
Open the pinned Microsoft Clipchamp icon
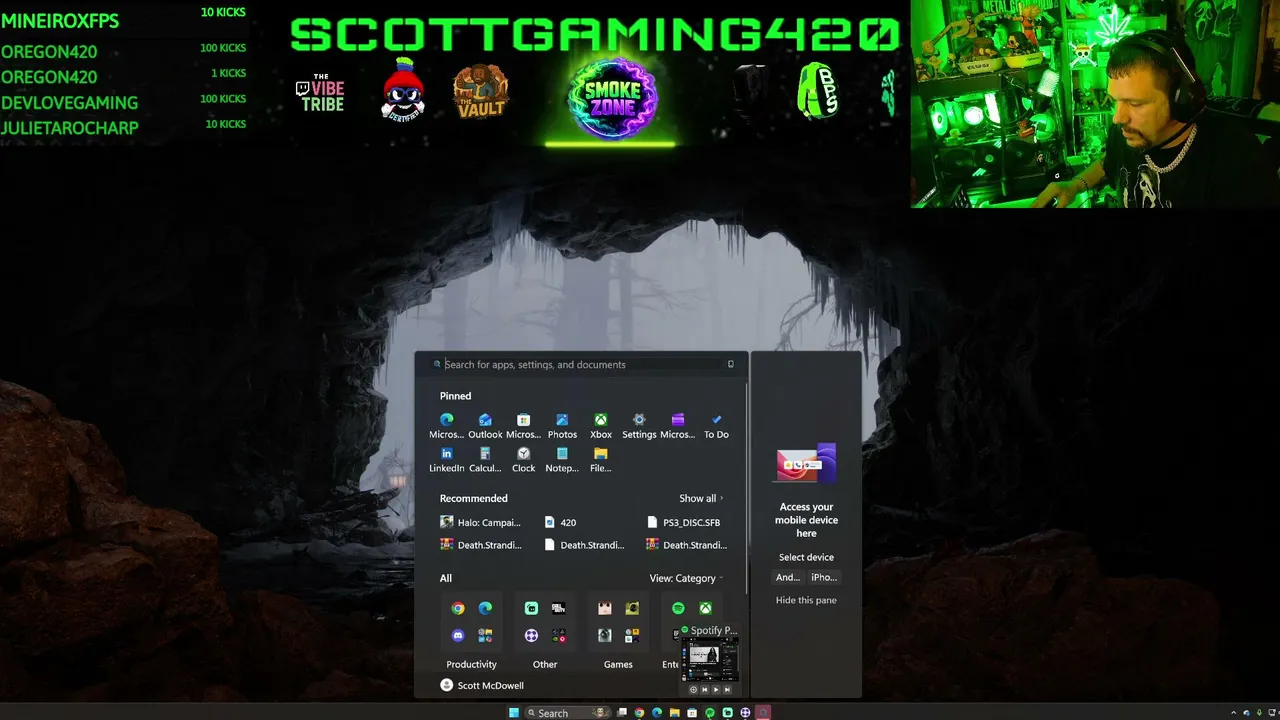(677, 426)
